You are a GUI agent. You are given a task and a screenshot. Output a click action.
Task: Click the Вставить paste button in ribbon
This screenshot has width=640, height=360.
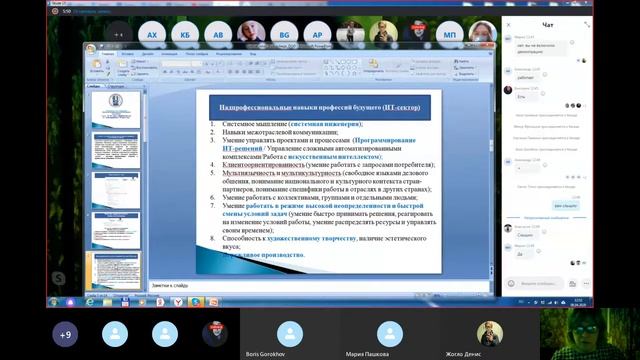coord(97,67)
